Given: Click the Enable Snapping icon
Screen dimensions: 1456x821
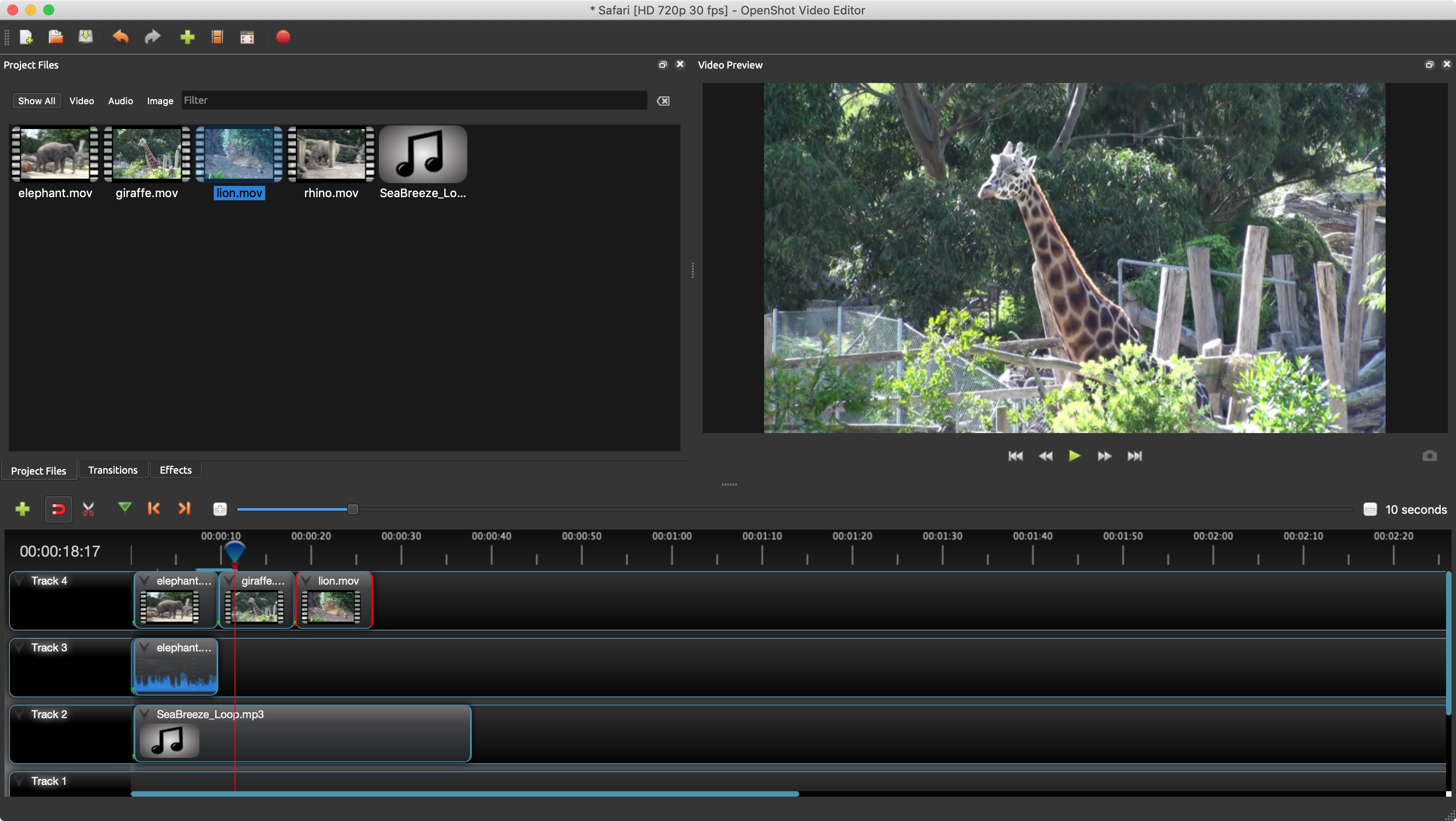Looking at the screenshot, I should click(x=57, y=509).
